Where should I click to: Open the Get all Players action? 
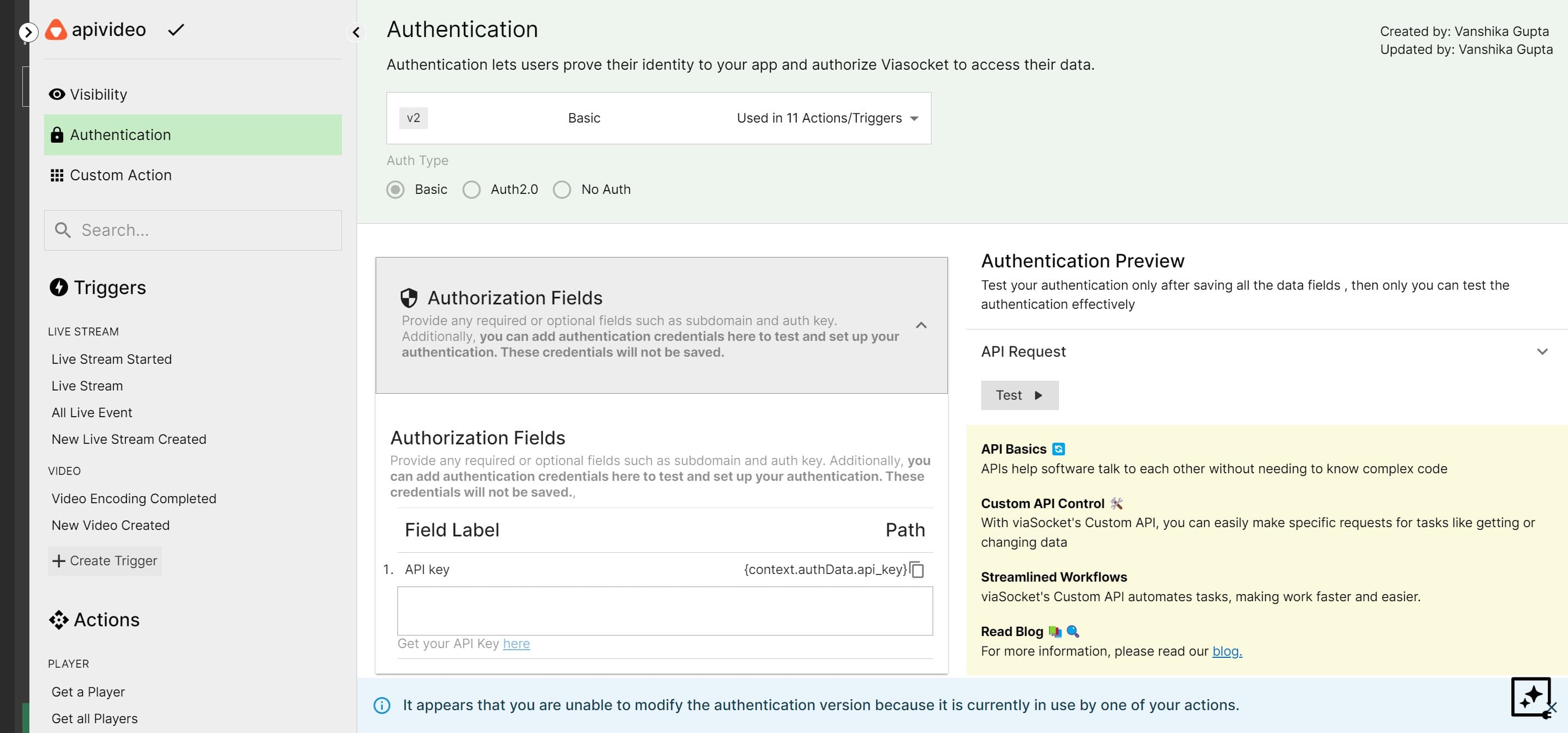pyautogui.click(x=94, y=719)
